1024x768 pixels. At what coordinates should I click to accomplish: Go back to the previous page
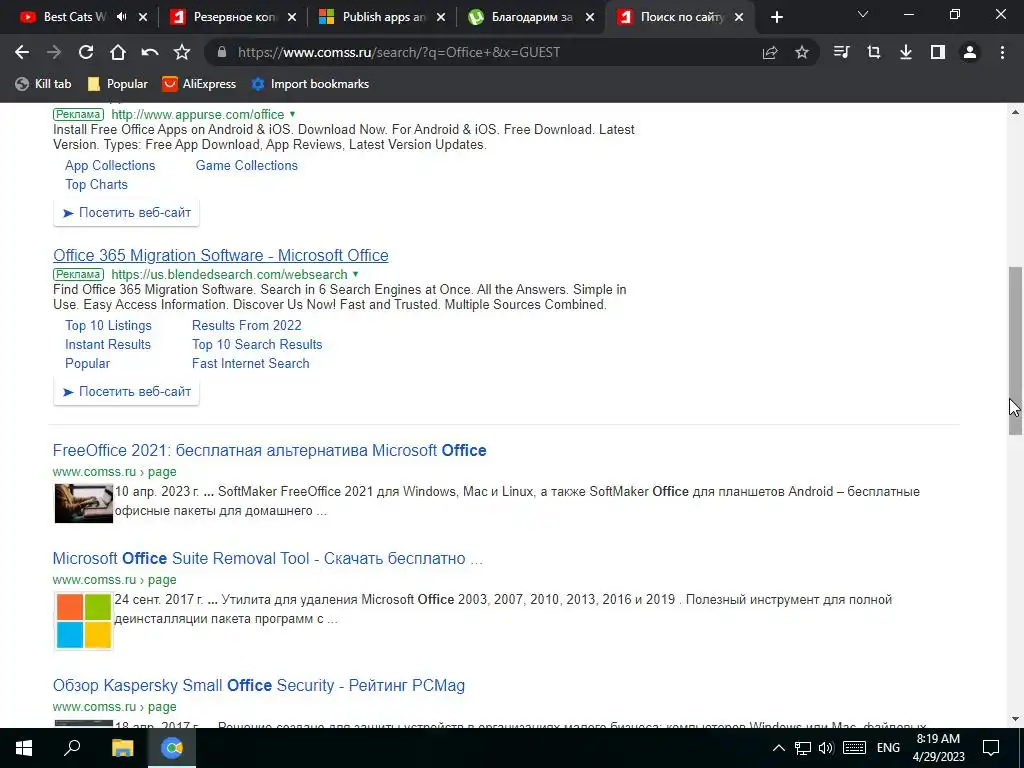coord(22,52)
